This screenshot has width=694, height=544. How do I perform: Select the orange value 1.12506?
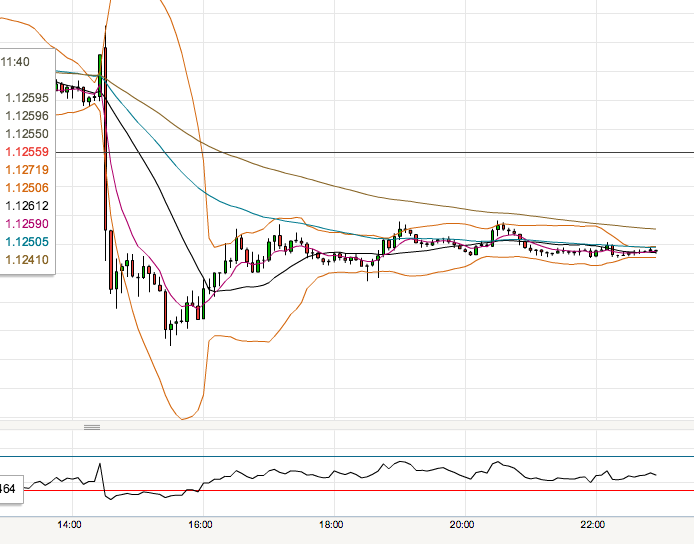coord(27,188)
